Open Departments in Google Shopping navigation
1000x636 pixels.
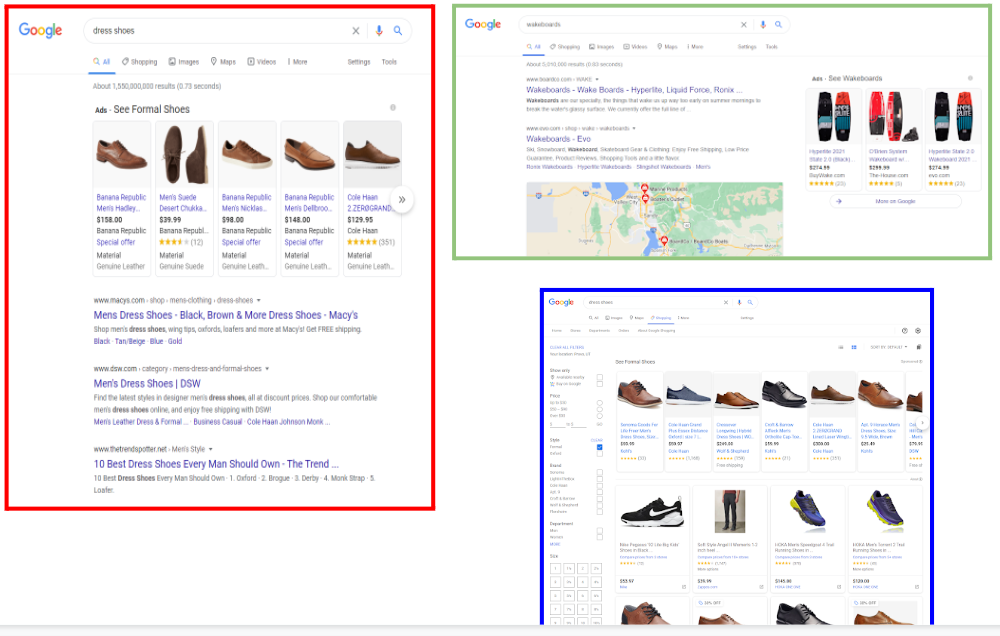coord(599,330)
